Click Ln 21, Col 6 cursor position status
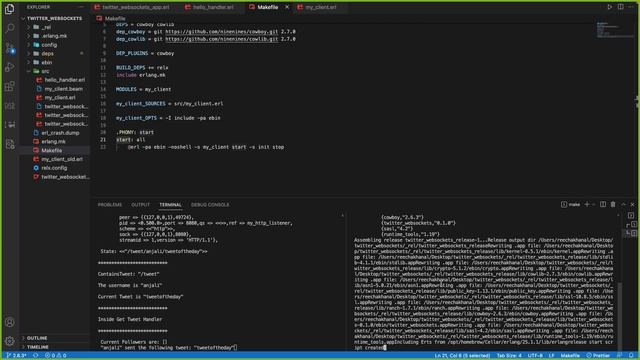640x360 pixels. (462, 356)
